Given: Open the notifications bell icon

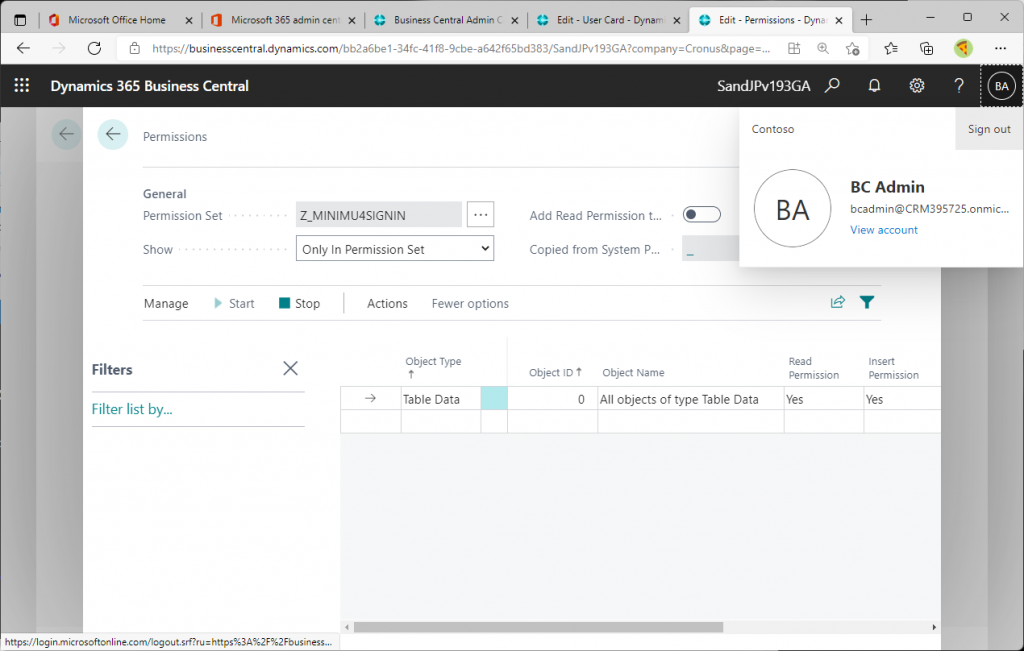Looking at the screenshot, I should pyautogui.click(x=874, y=86).
